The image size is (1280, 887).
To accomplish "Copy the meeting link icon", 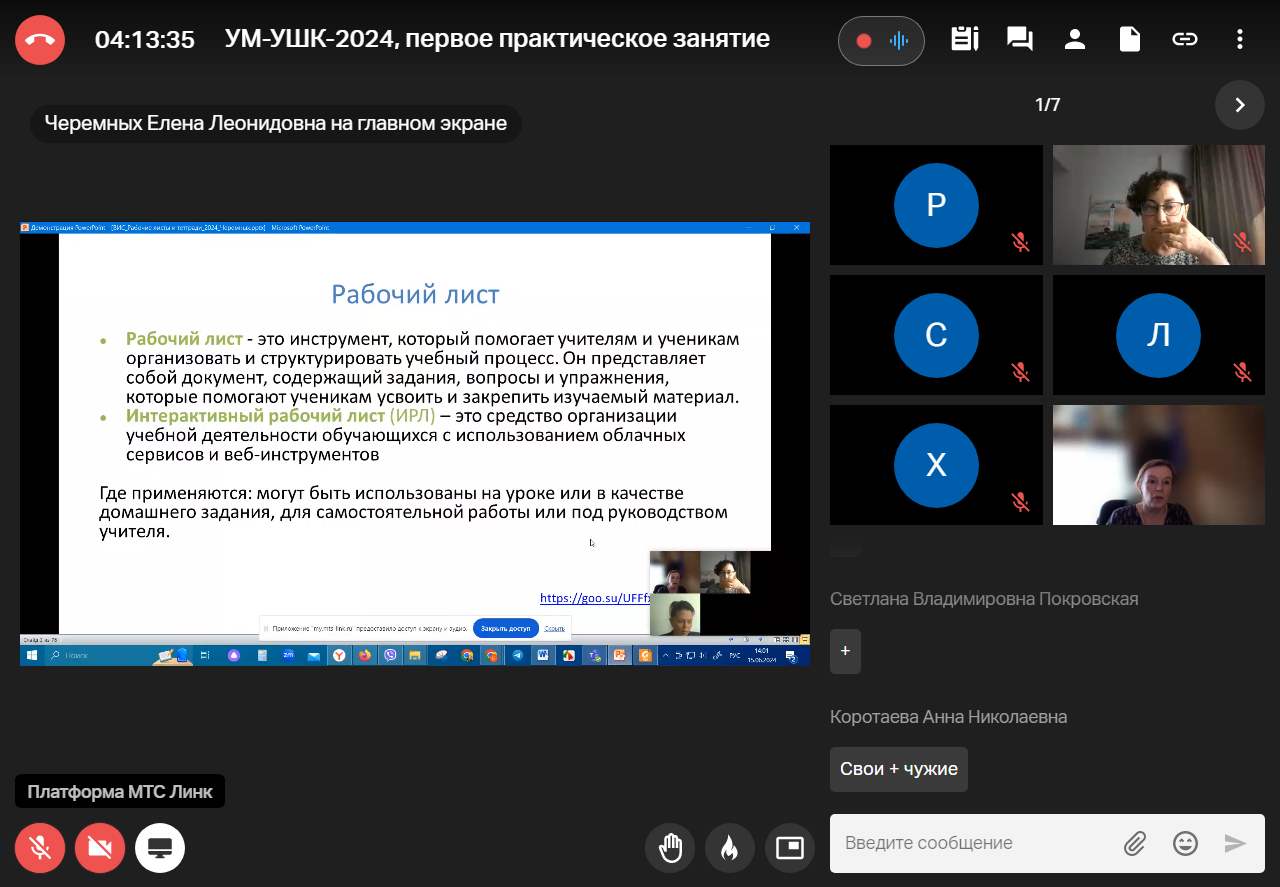I will [x=1184, y=40].
